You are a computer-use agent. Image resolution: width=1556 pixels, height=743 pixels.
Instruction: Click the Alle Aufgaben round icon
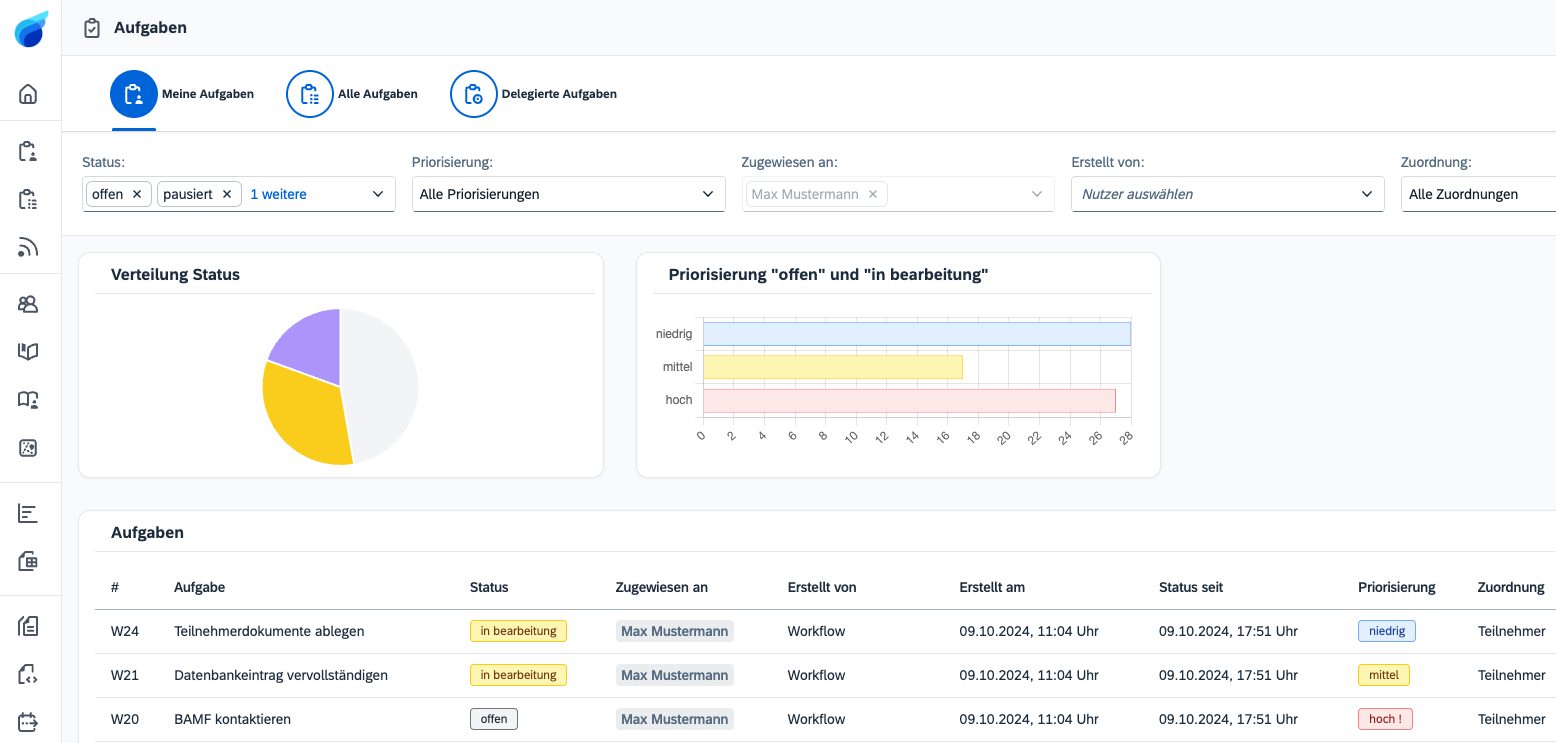[x=310, y=94]
